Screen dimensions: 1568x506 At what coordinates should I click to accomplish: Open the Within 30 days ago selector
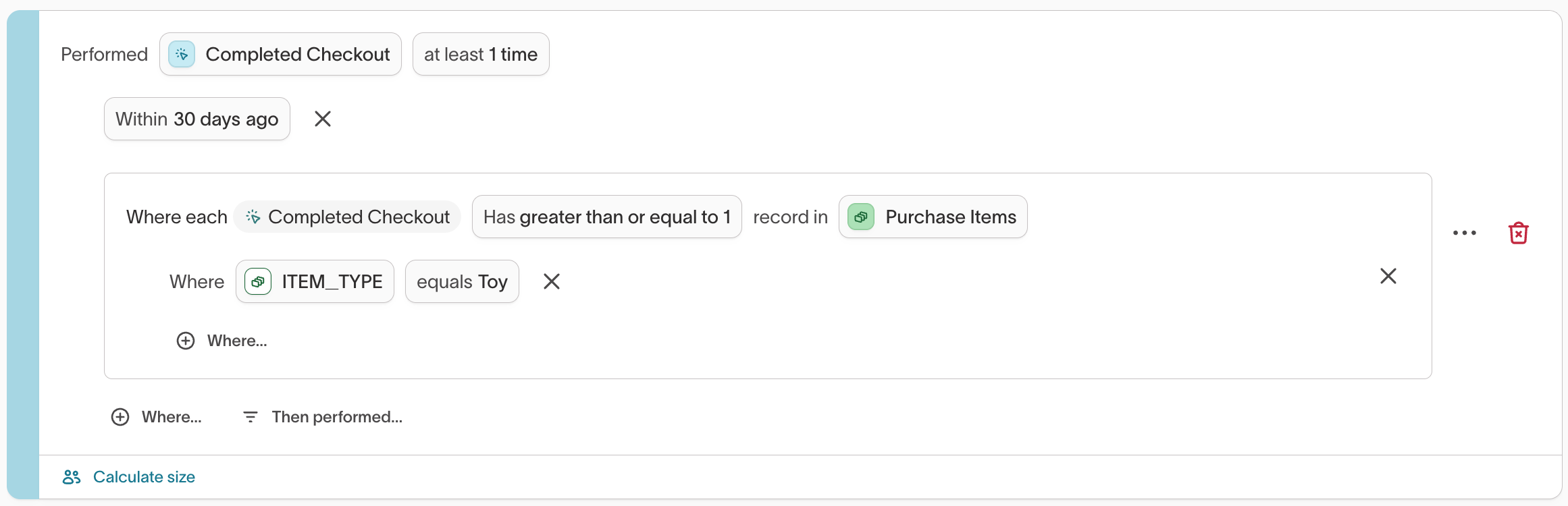pyautogui.click(x=197, y=119)
